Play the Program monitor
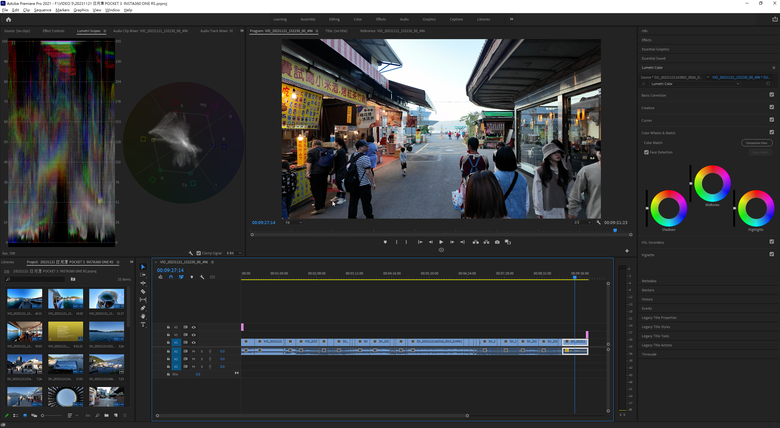The width and height of the screenshot is (780, 428). coord(441,242)
